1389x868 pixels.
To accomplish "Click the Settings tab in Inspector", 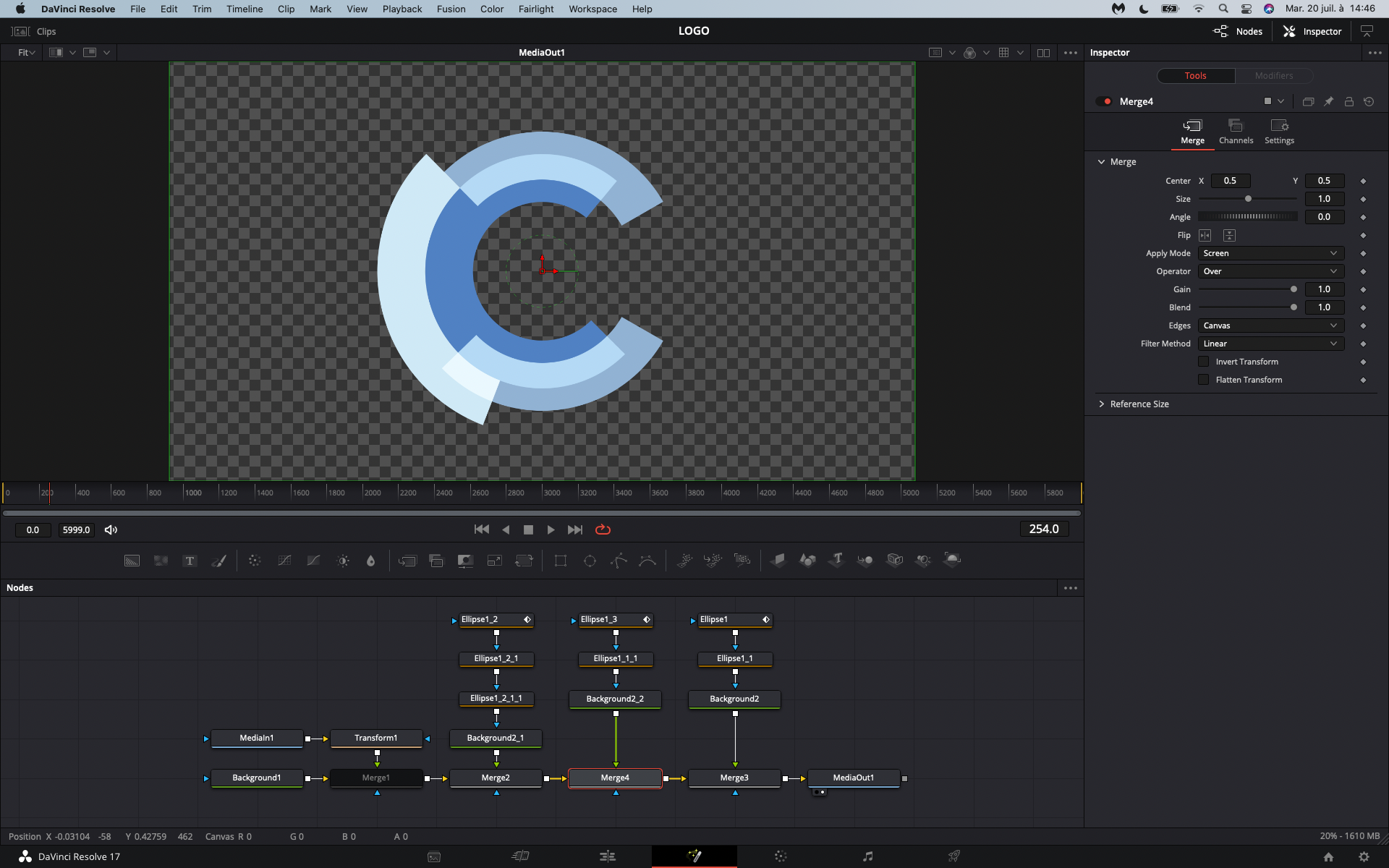I will (x=1279, y=131).
